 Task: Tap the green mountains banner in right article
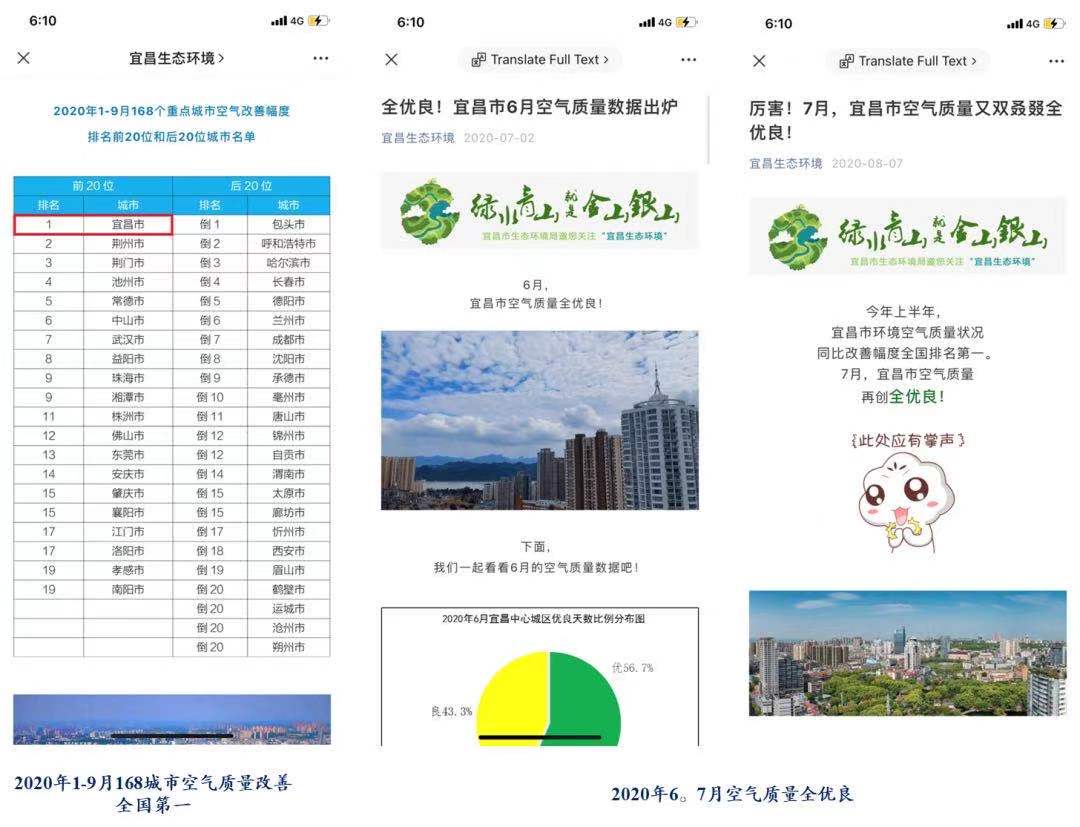[x=908, y=236]
